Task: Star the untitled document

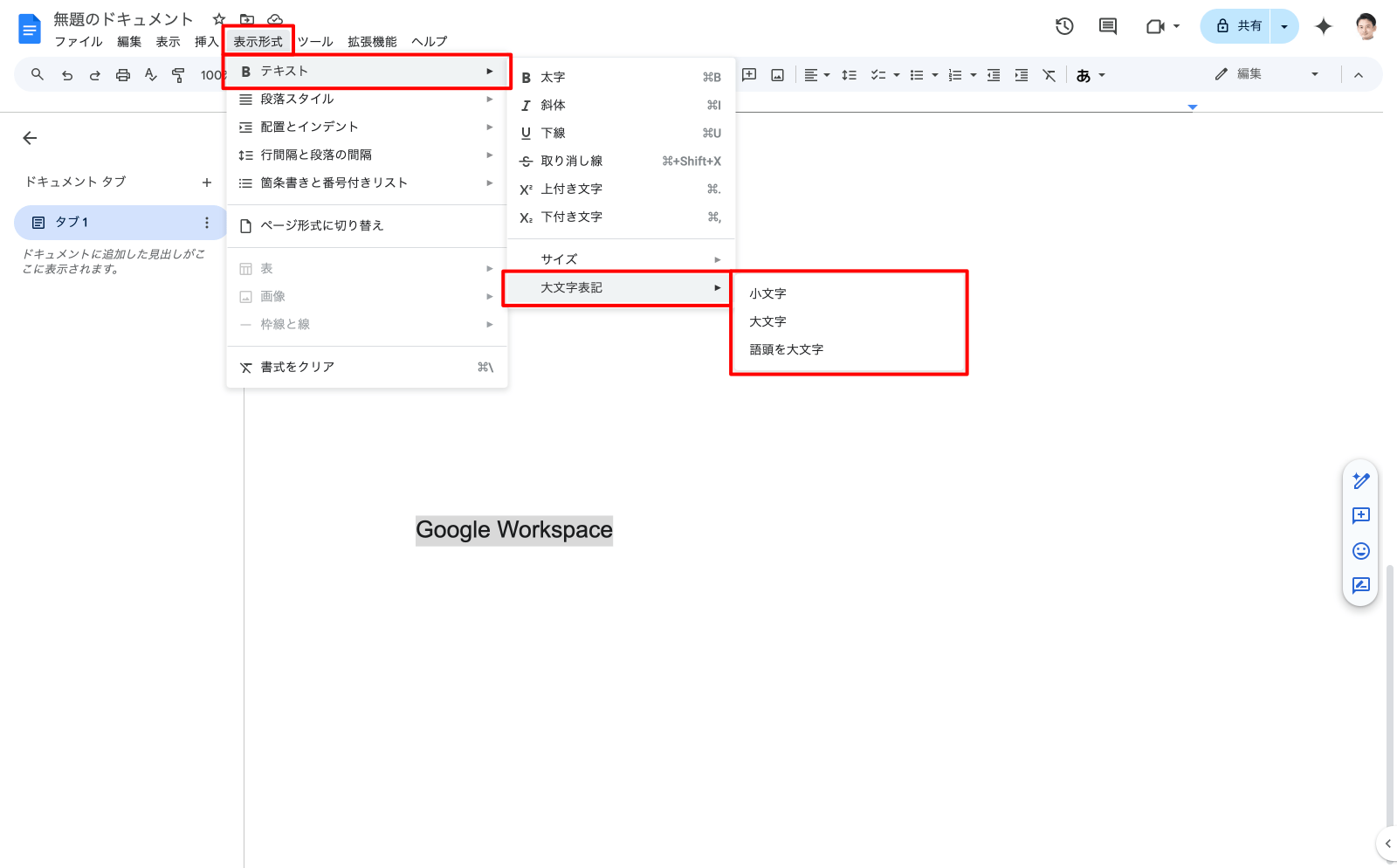Action: (219, 19)
